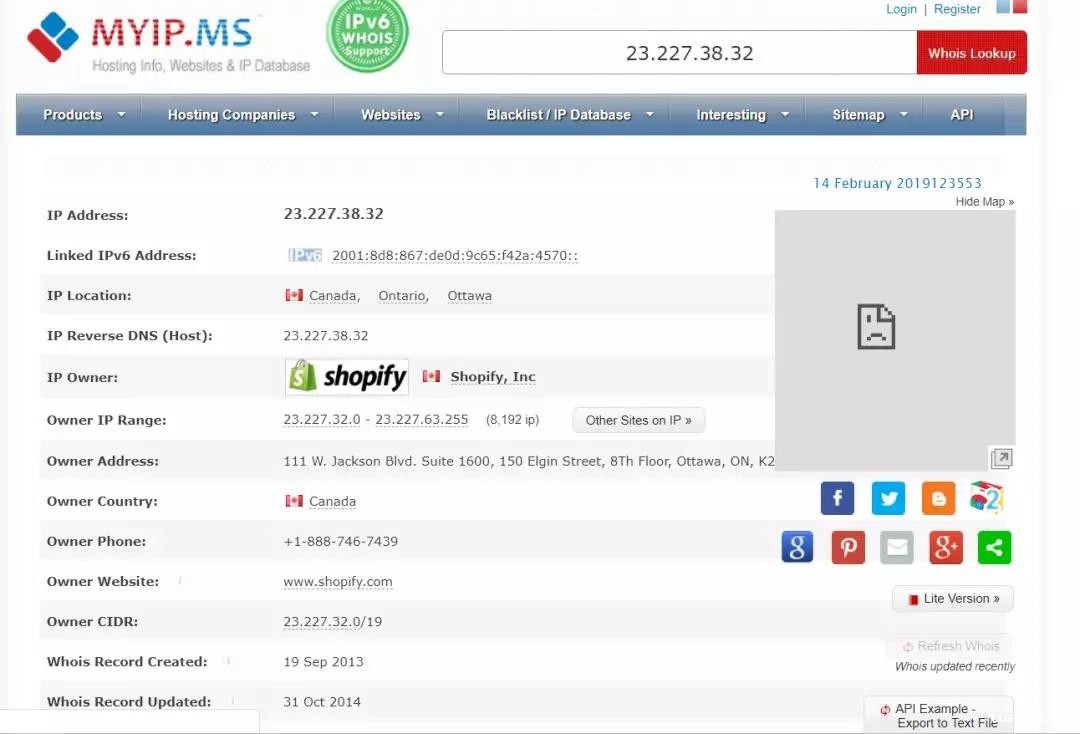Click Other Sites on IP button
This screenshot has height=734, width=1080.
coord(638,420)
